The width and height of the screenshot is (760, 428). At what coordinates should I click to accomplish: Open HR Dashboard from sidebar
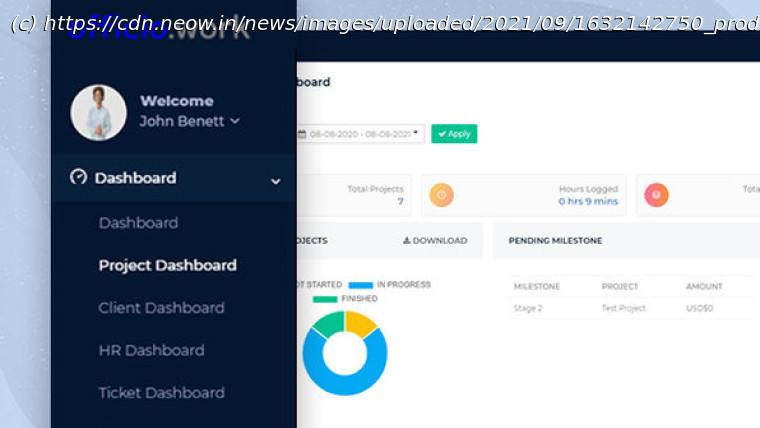[x=151, y=350]
